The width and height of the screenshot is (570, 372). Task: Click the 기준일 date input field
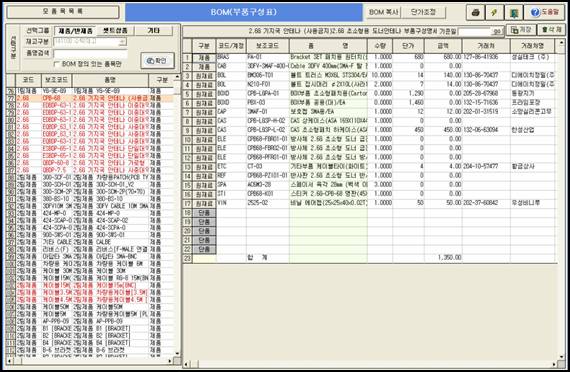474,32
